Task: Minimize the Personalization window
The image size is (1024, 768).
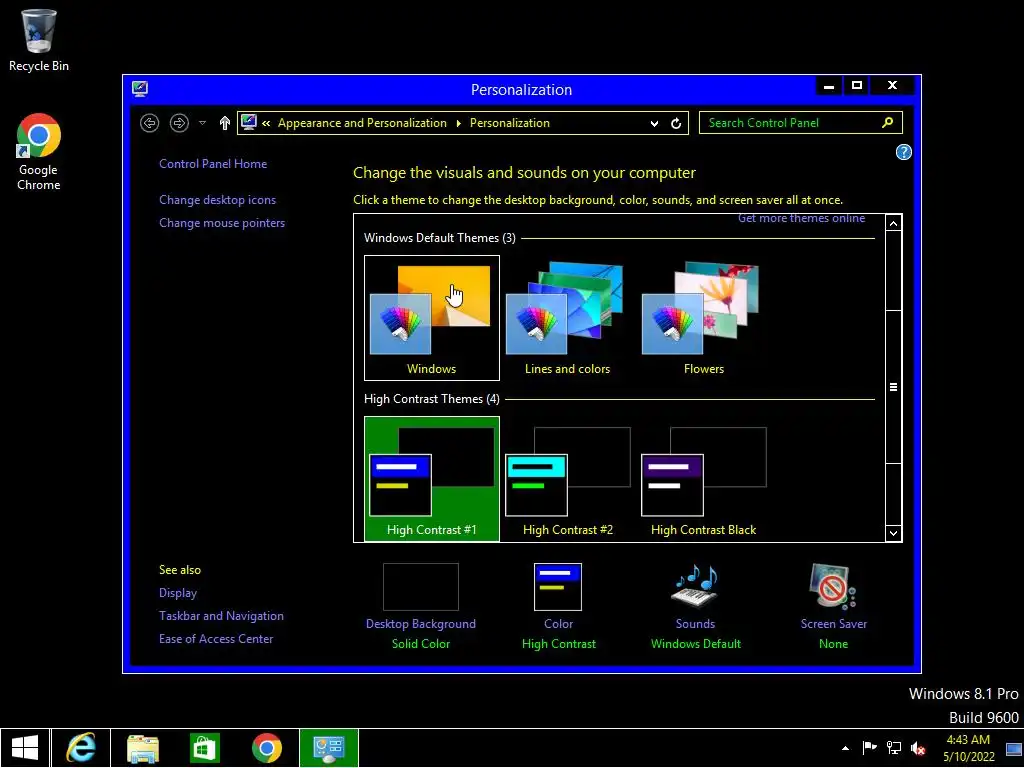Action: (x=829, y=86)
